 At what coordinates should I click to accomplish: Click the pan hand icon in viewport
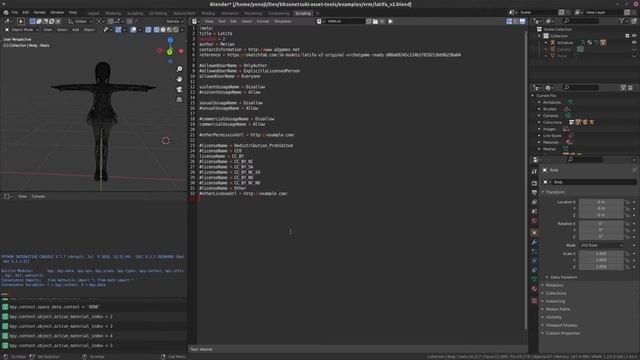click(179, 79)
